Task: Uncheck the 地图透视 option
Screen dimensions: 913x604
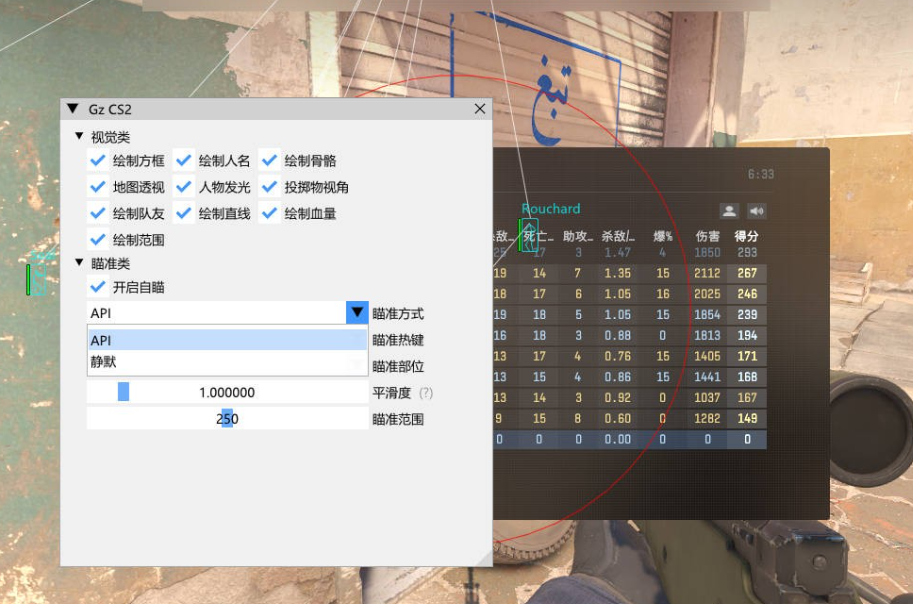Action: coord(98,187)
